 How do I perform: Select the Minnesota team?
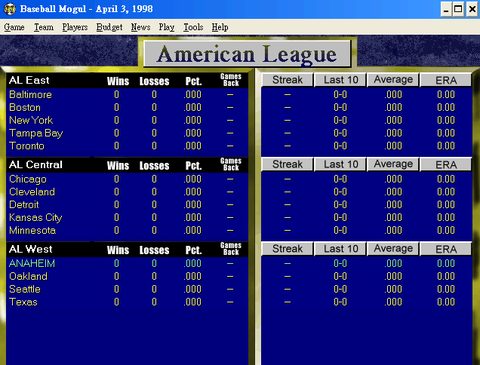[x=32, y=230]
